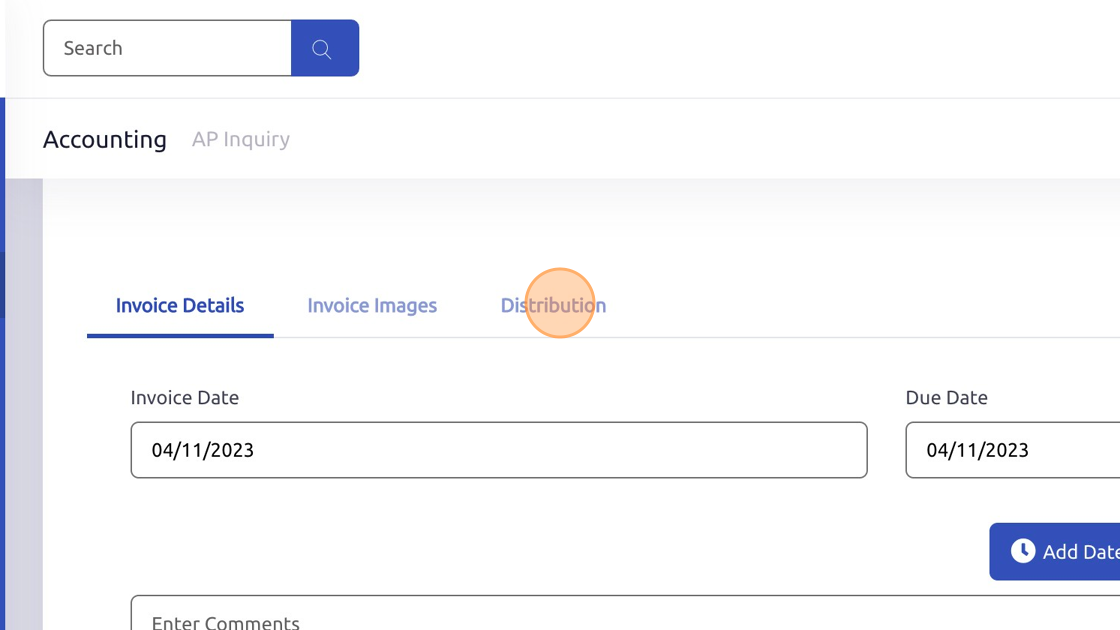Select the Invoice Details tab
The width and height of the screenshot is (1120, 630).
[x=180, y=306]
